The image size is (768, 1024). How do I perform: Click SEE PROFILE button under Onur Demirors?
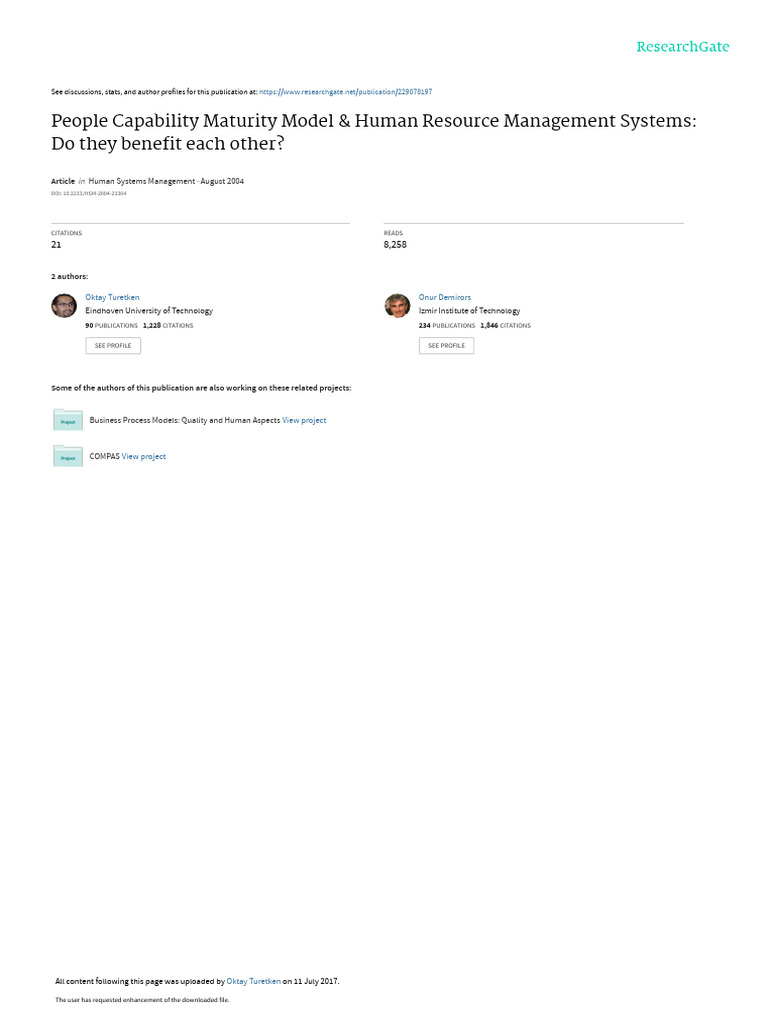pyautogui.click(x=446, y=345)
